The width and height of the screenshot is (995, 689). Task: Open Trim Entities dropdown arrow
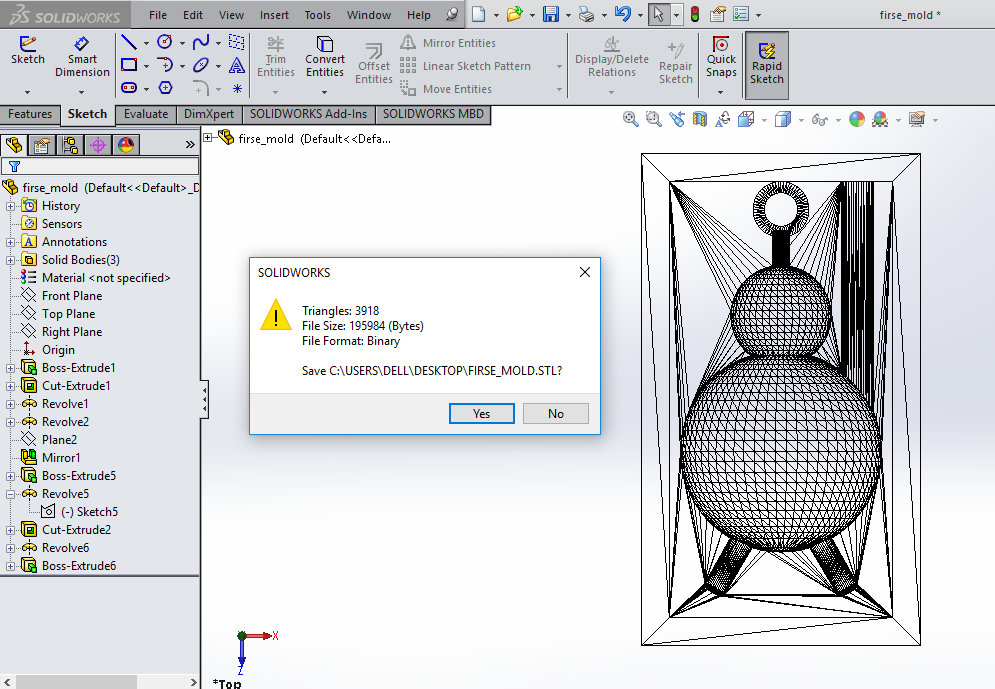pyautogui.click(x=275, y=93)
